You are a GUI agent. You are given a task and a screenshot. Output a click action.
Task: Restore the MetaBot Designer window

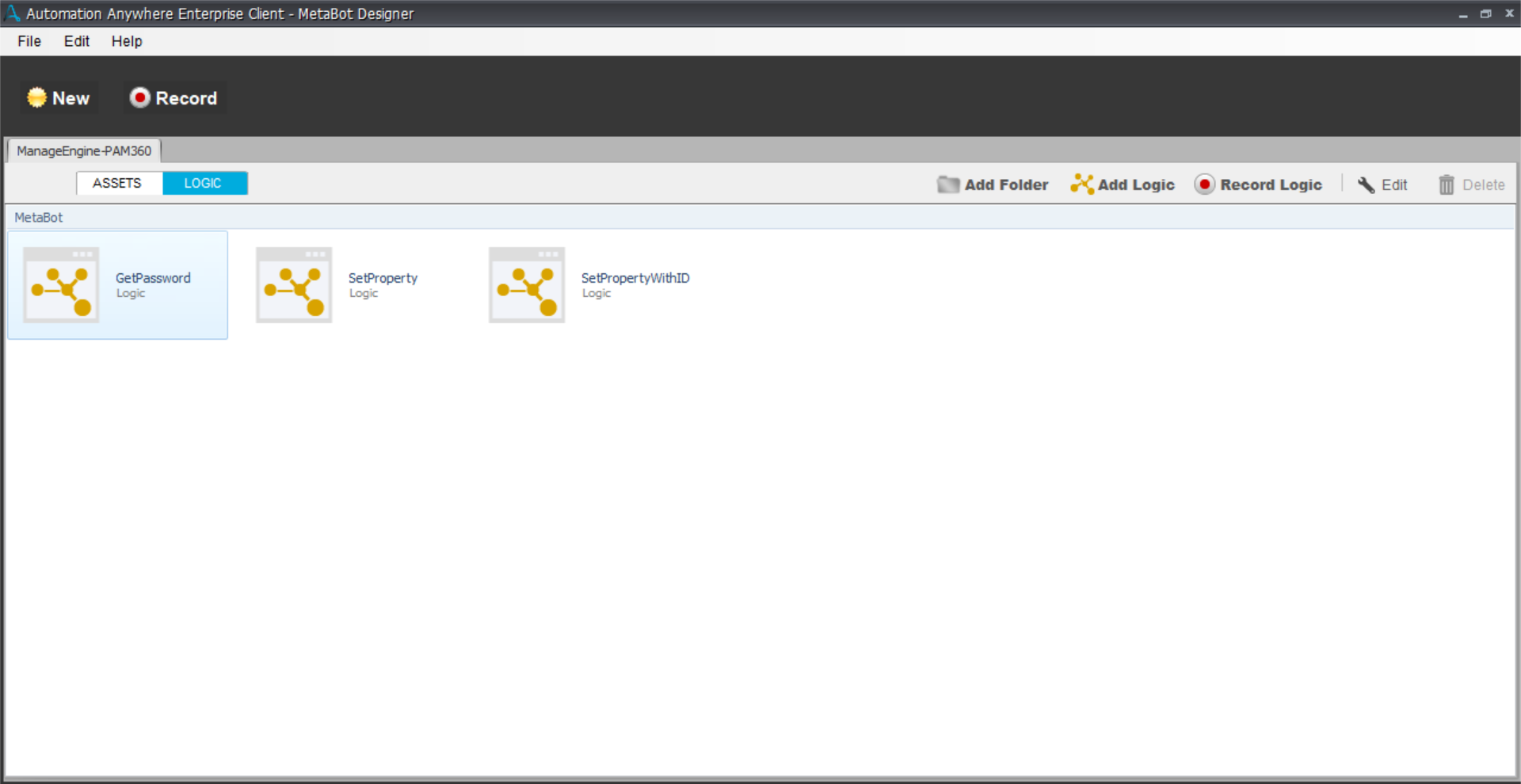pos(1486,13)
